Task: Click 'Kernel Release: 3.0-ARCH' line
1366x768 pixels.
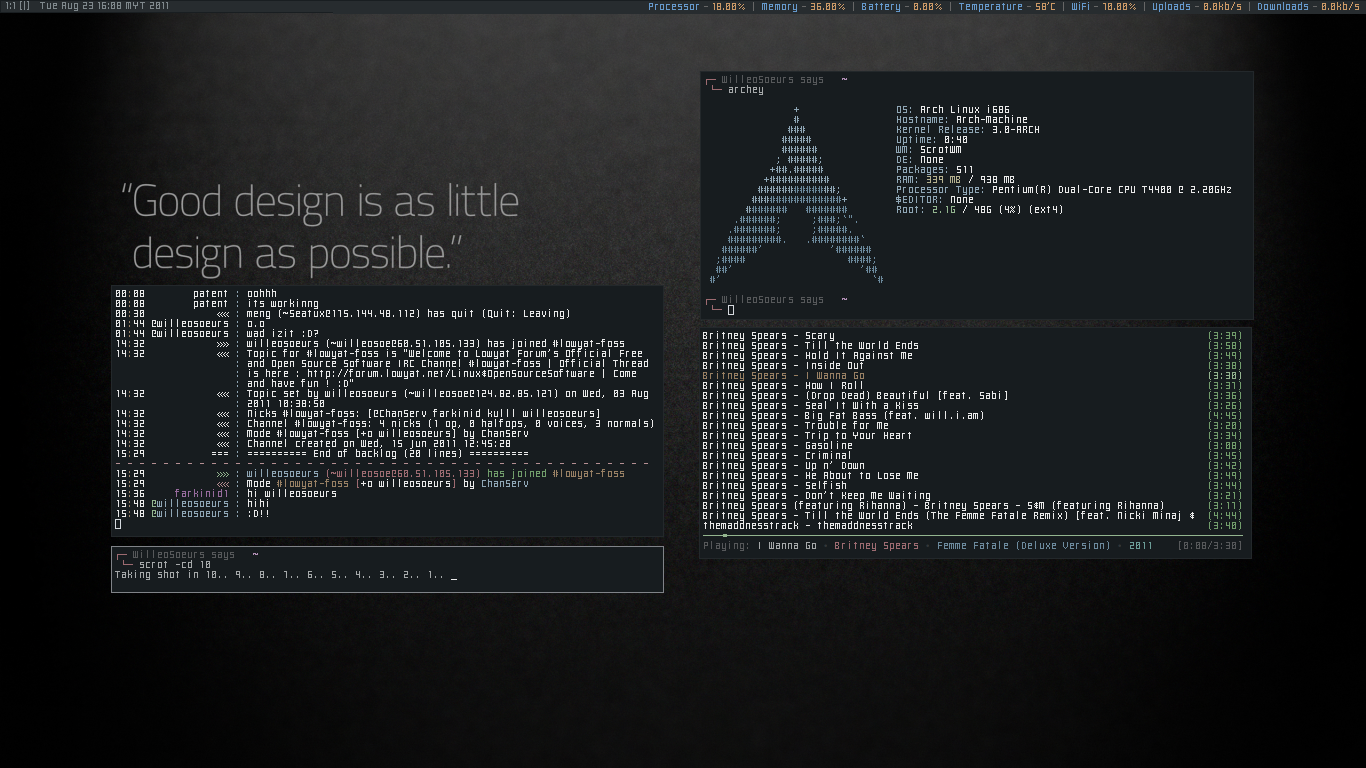Action: click(968, 130)
